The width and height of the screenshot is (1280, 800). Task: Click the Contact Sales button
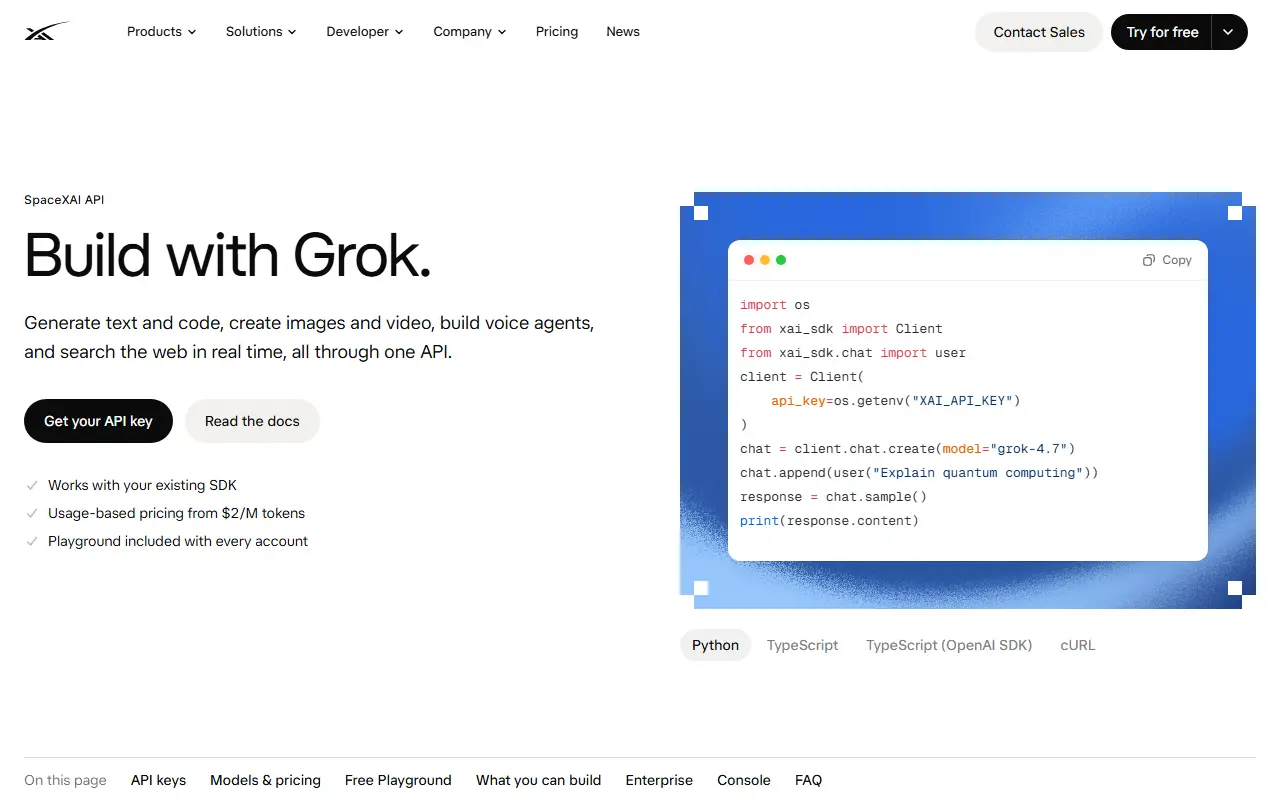(1039, 32)
